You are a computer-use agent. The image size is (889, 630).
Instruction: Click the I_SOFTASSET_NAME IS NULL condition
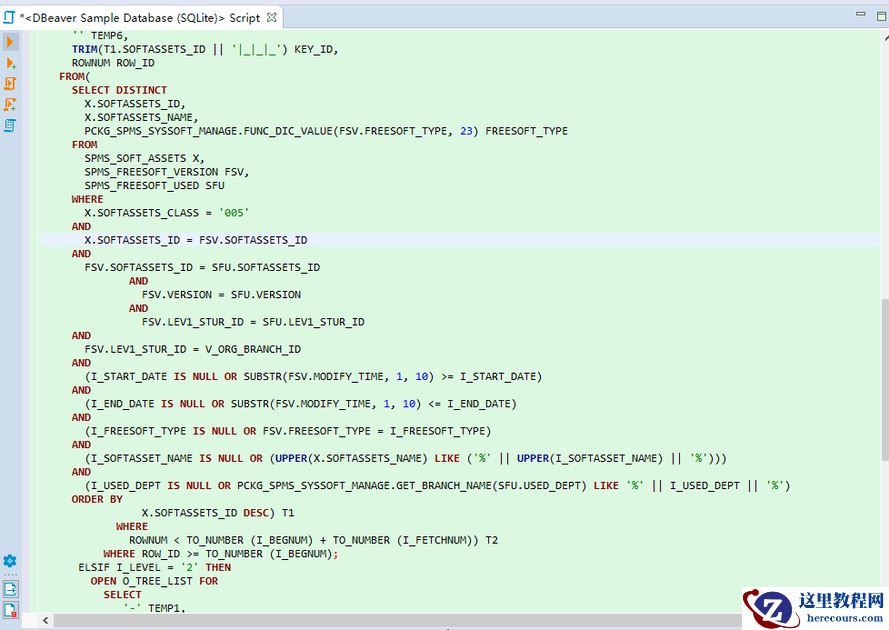click(x=406, y=458)
